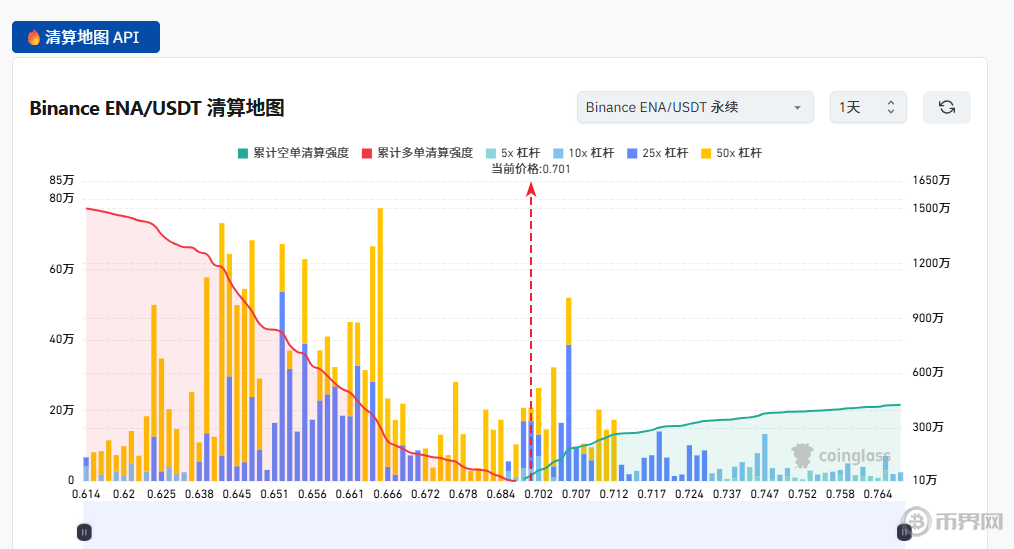The width and height of the screenshot is (1014, 549).
Task: Click the red current price arrow marker
Action: point(531,192)
